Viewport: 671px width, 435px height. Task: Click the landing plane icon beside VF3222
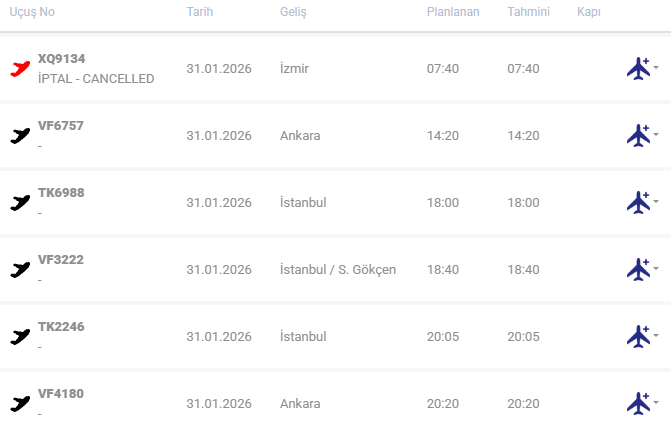coord(20,269)
